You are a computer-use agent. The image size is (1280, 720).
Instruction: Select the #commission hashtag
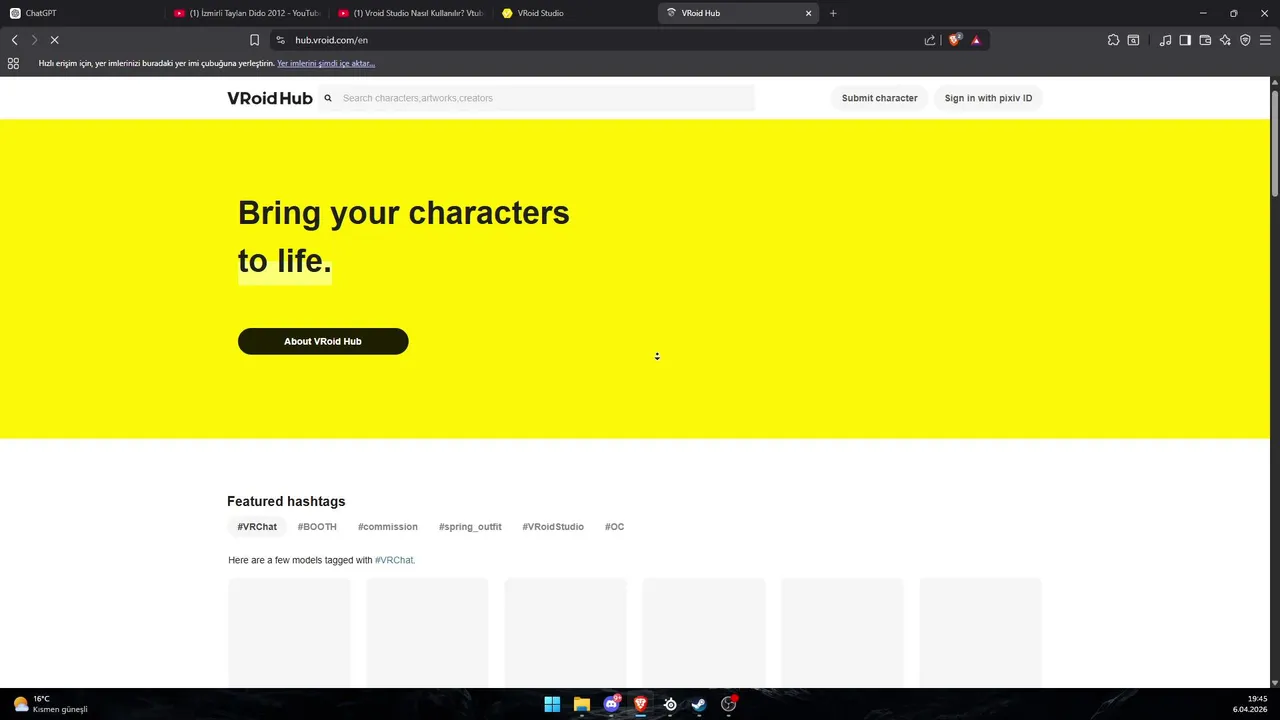[388, 527]
